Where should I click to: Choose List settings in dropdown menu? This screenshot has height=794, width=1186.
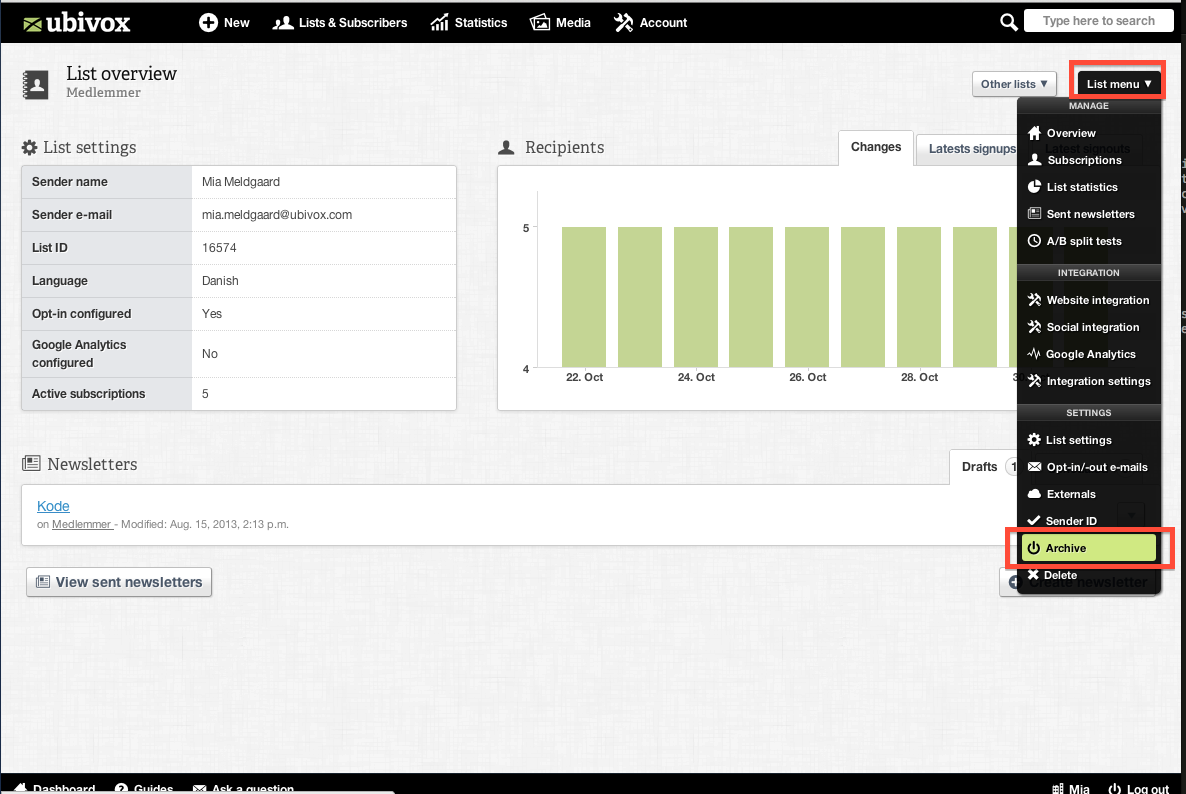(x=1088, y=440)
